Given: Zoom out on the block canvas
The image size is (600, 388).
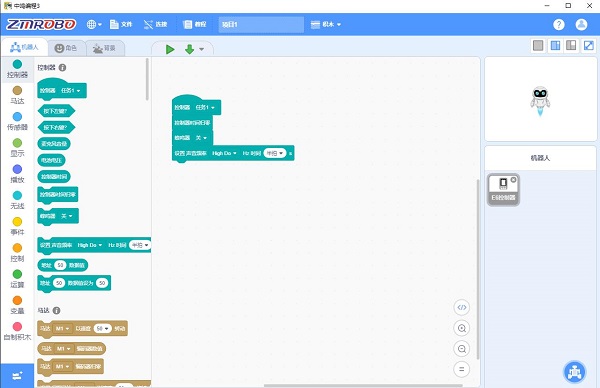Looking at the screenshot, I should click(462, 349).
